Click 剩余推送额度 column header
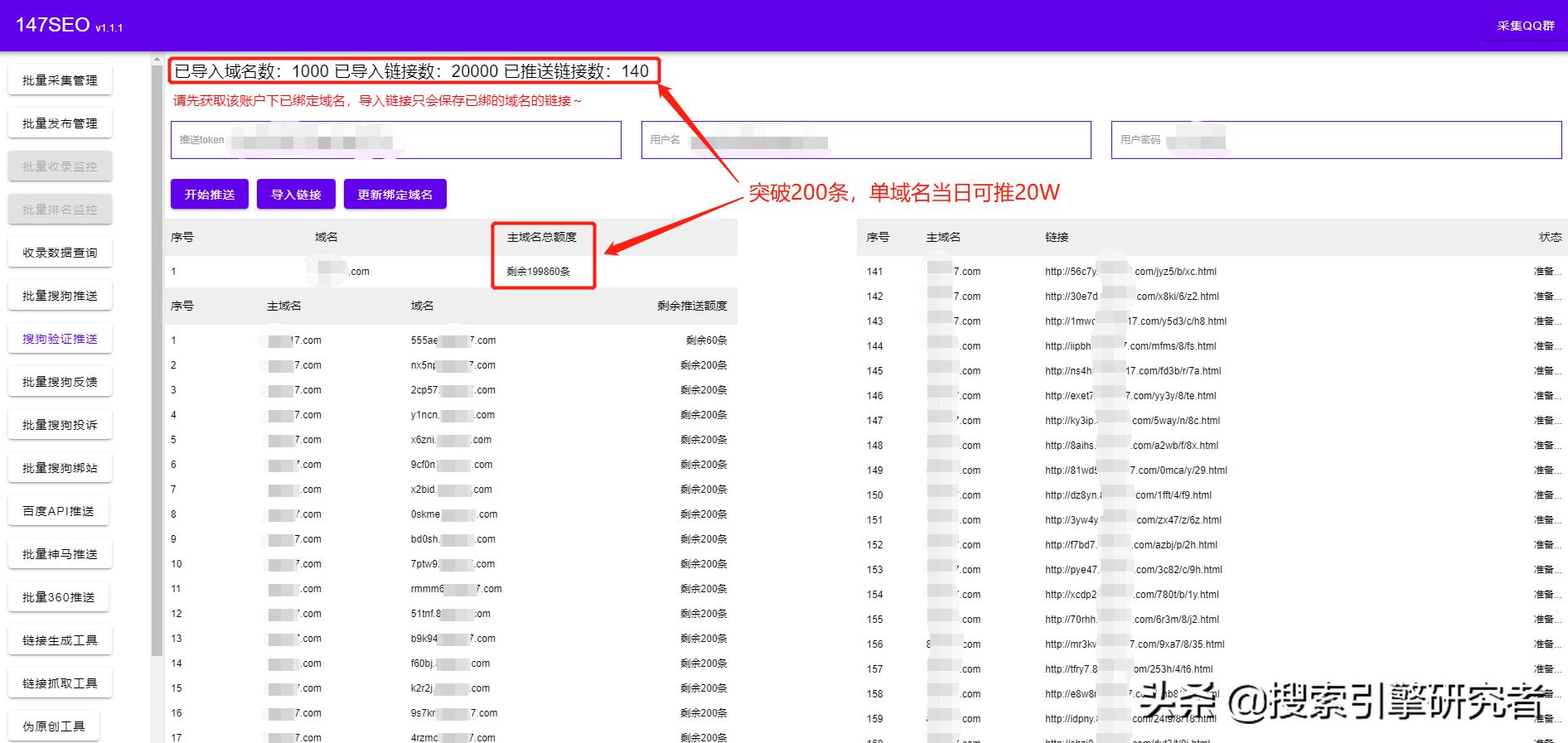 pyautogui.click(x=692, y=306)
